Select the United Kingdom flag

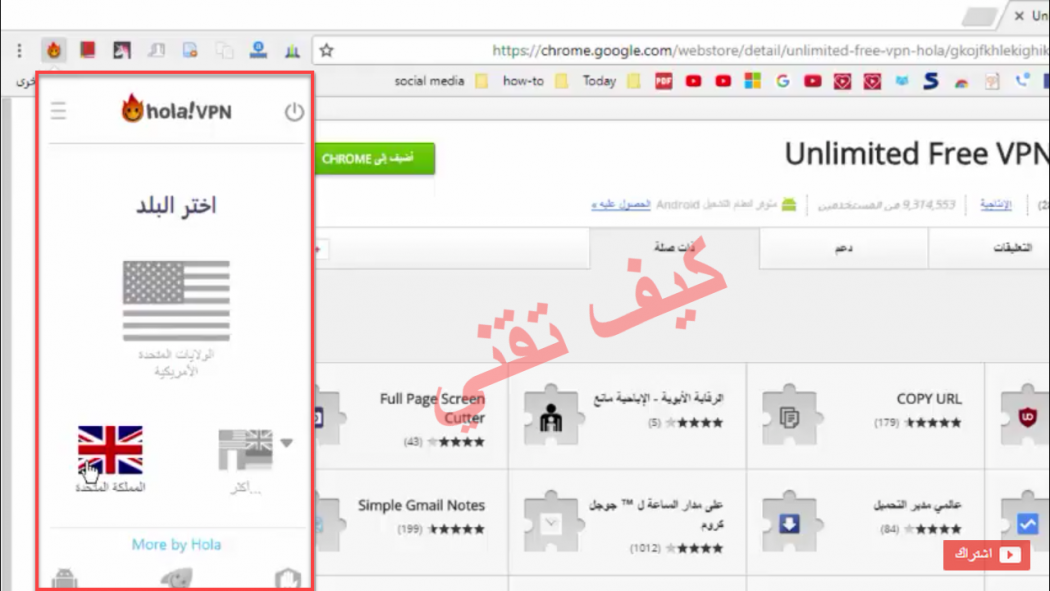click(110, 450)
